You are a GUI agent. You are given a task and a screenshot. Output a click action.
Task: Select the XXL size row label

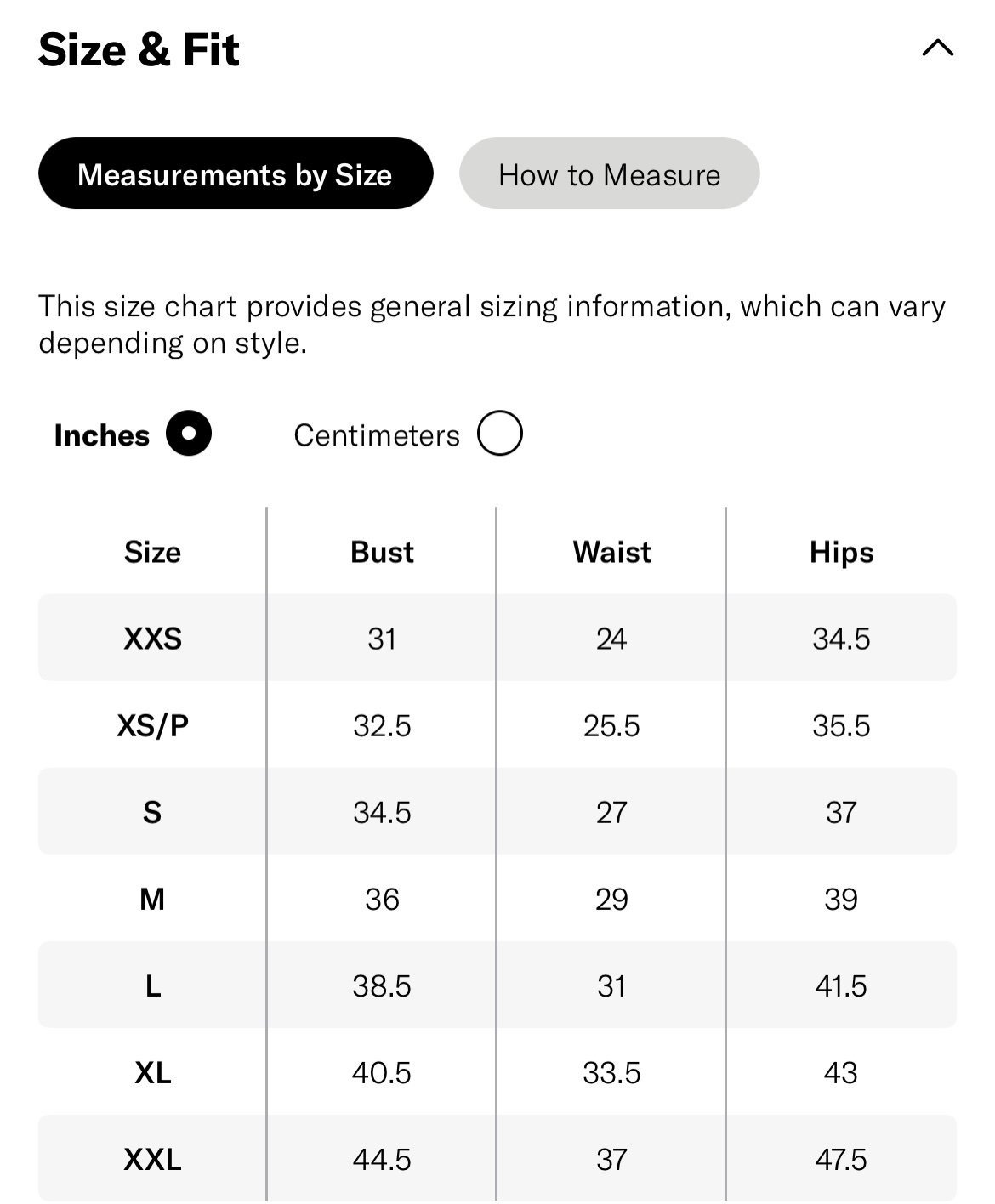(x=152, y=1159)
